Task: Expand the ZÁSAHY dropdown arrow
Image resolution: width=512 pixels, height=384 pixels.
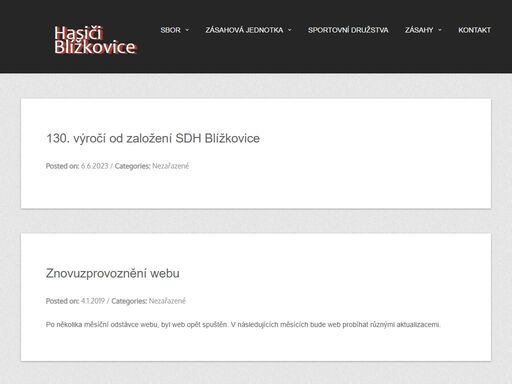Action: (440, 30)
